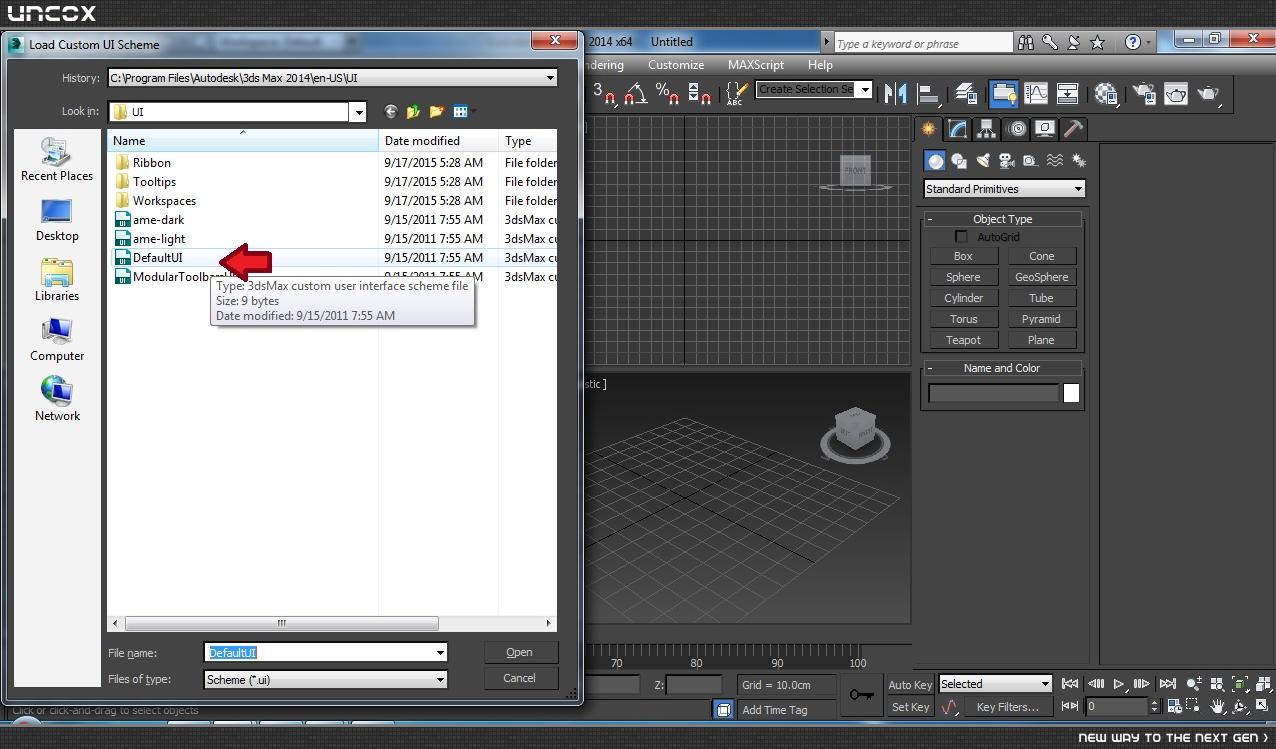This screenshot has height=749, width=1276.
Task: Select the Cameras category icon
Action: tap(1006, 160)
